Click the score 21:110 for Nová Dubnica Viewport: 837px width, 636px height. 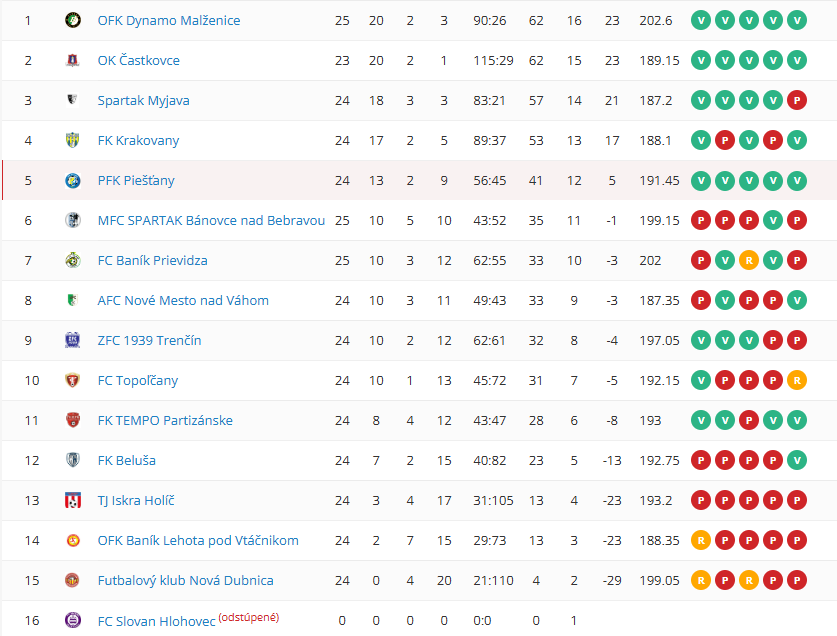click(x=493, y=580)
